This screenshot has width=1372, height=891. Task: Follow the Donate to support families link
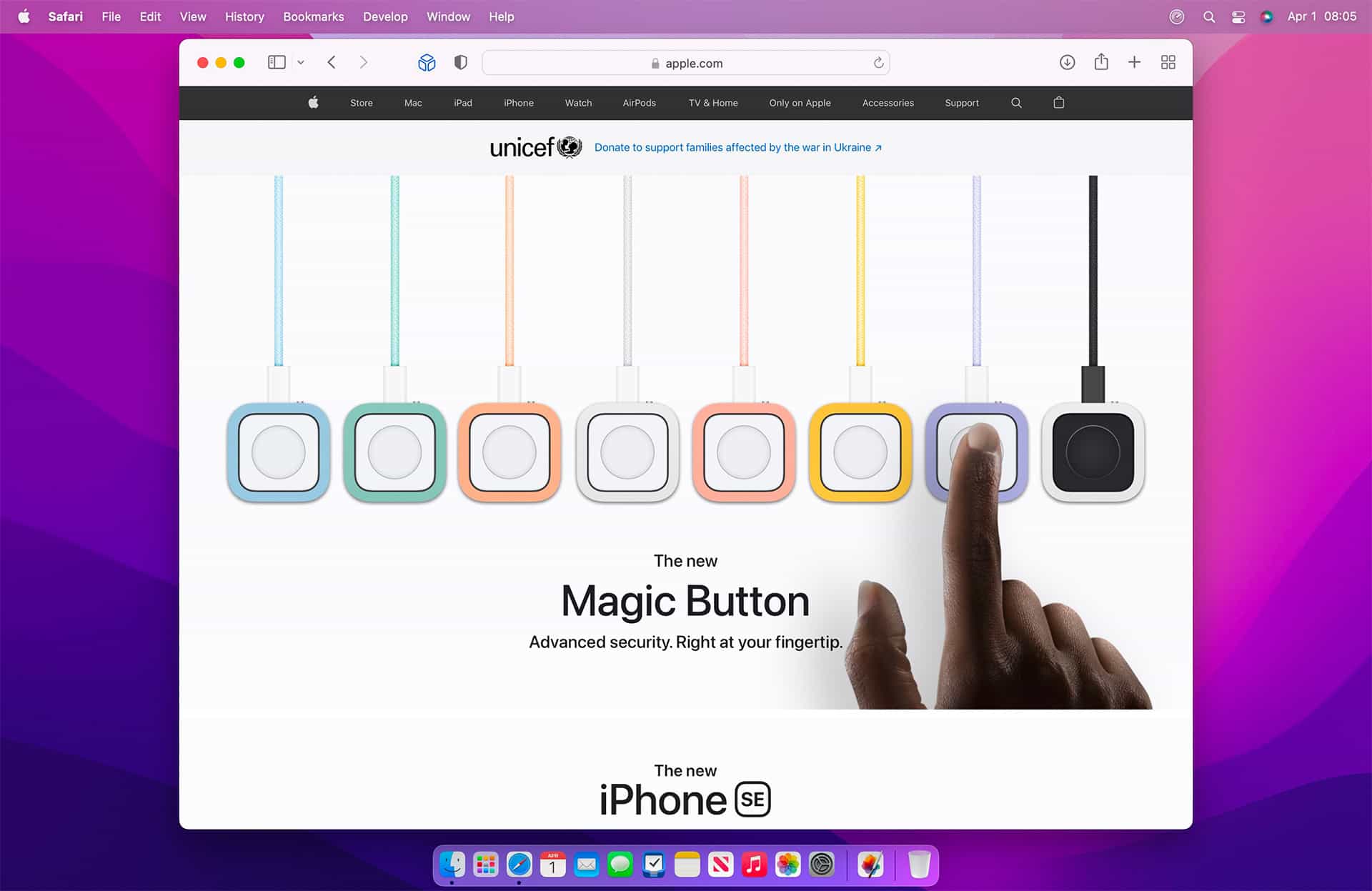point(738,147)
